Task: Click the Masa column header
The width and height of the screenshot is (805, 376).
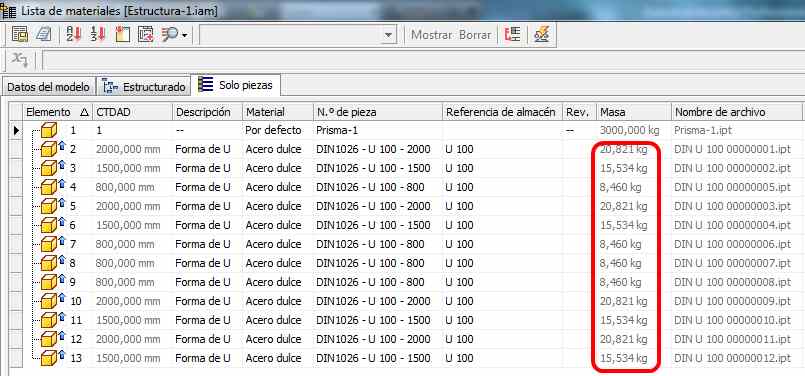Action: coord(634,112)
